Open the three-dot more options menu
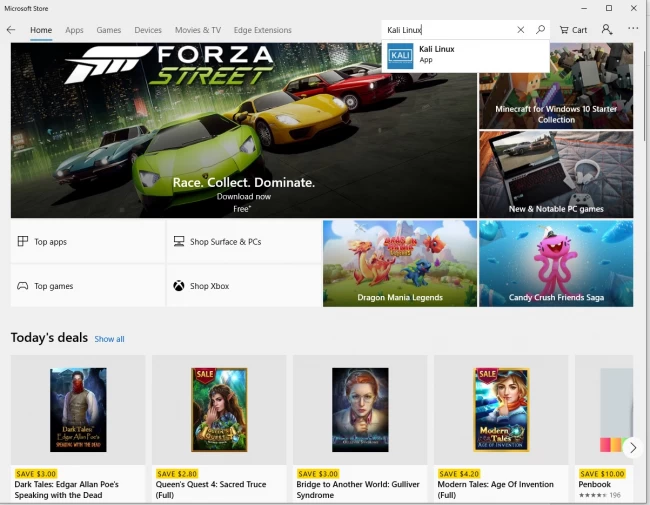Viewport: 650px width, 505px height. [x=633, y=29]
